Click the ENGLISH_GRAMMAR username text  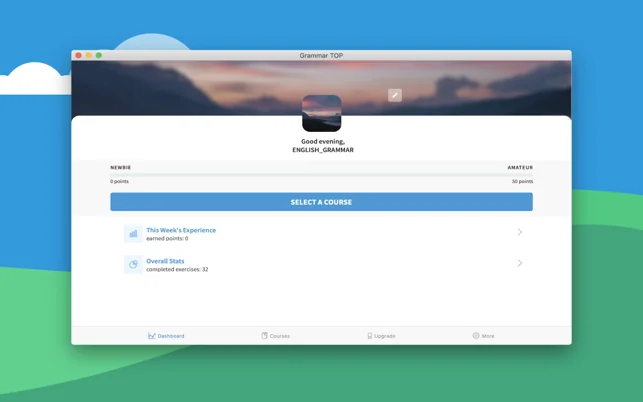coord(323,150)
